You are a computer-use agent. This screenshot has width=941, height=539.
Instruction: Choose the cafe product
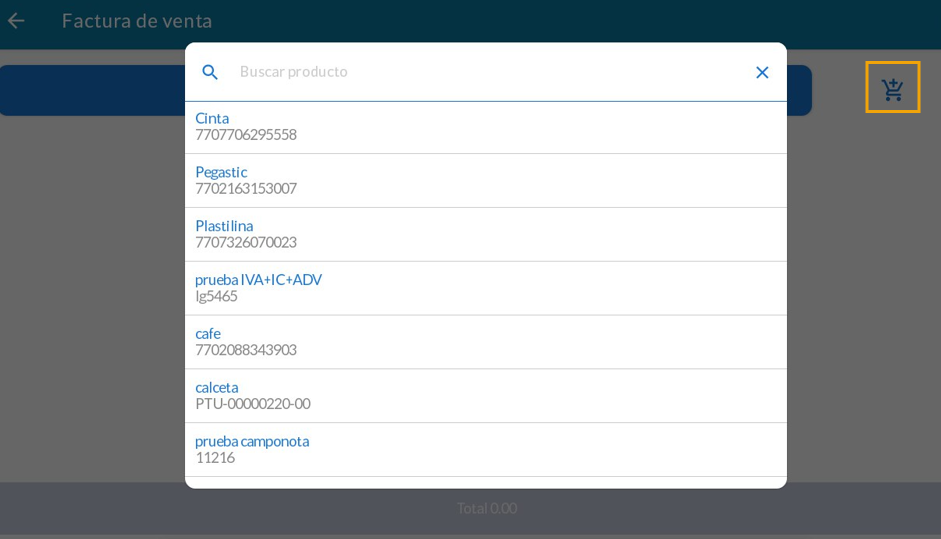coord(208,334)
